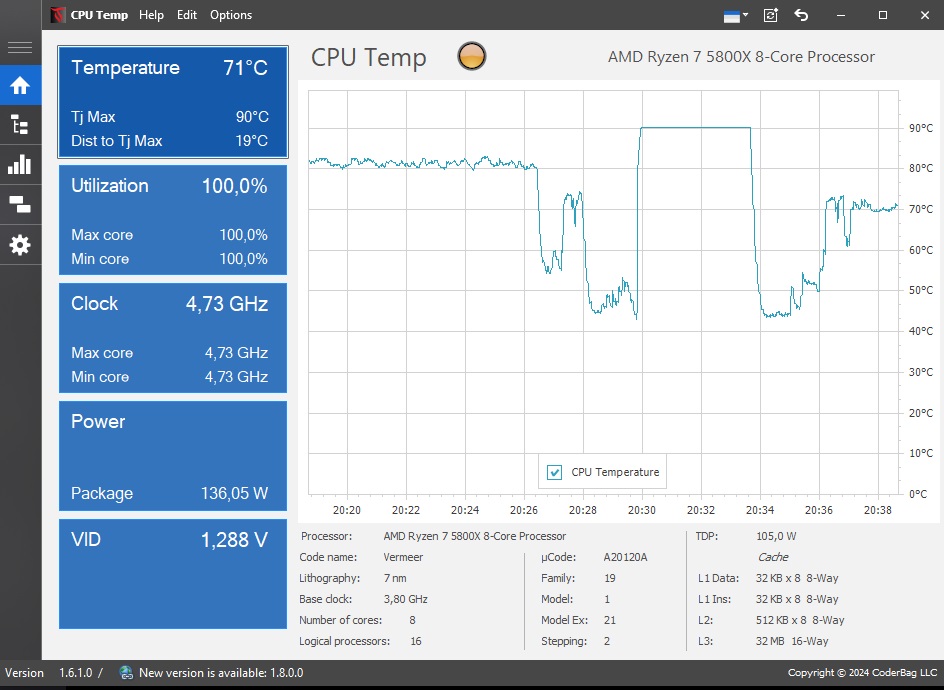Click the '32 MB 16-Way' L3 cache value
This screenshot has width=944, height=690.
pyautogui.click(x=792, y=641)
